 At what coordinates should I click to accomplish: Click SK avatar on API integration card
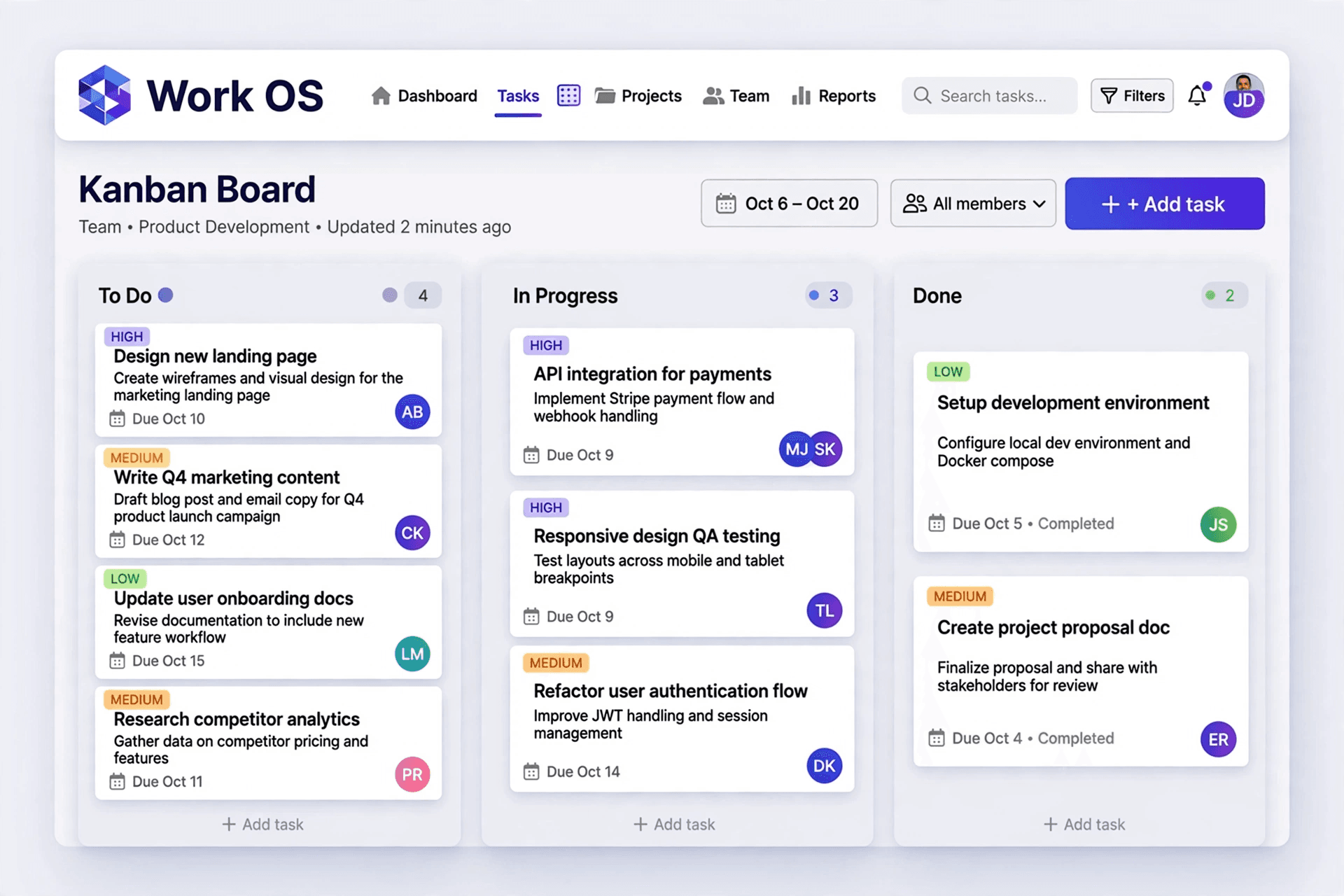[x=826, y=449]
